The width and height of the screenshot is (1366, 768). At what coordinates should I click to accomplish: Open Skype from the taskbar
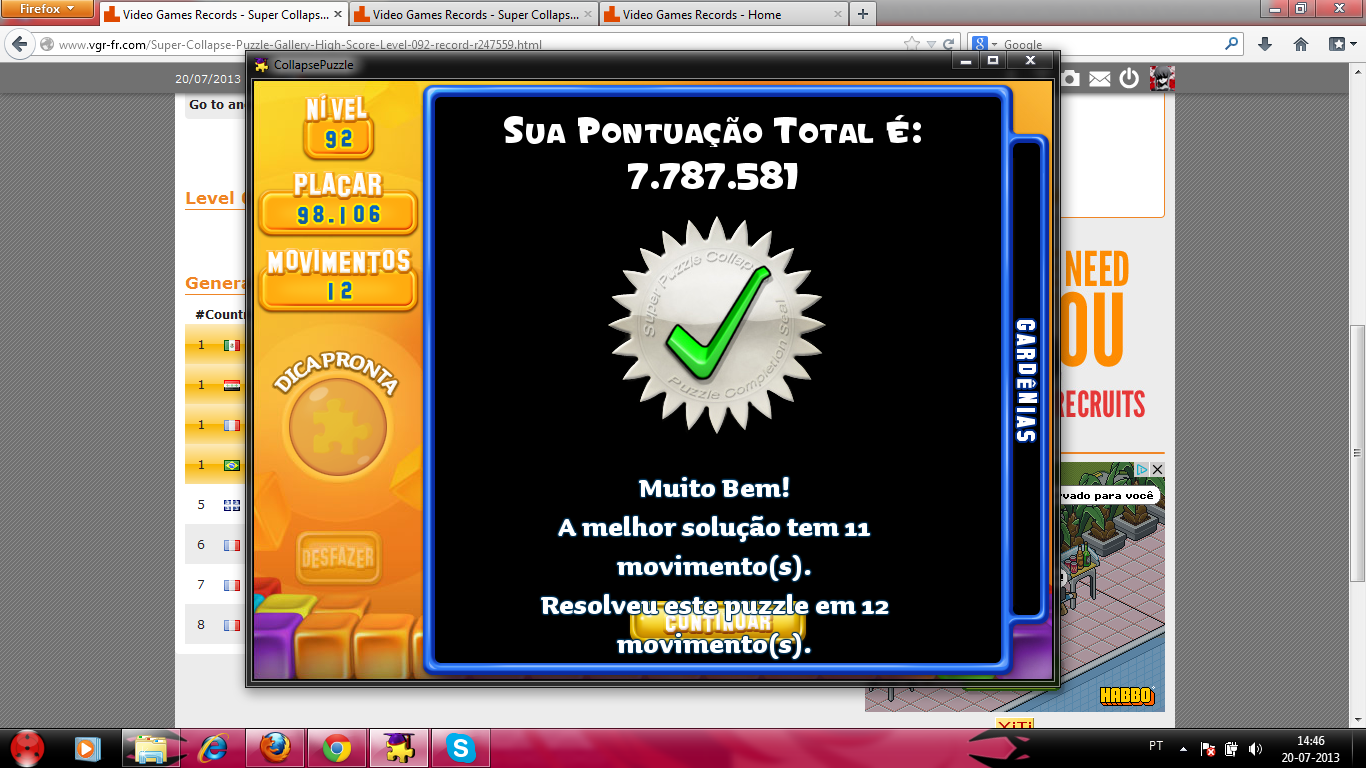pos(460,747)
